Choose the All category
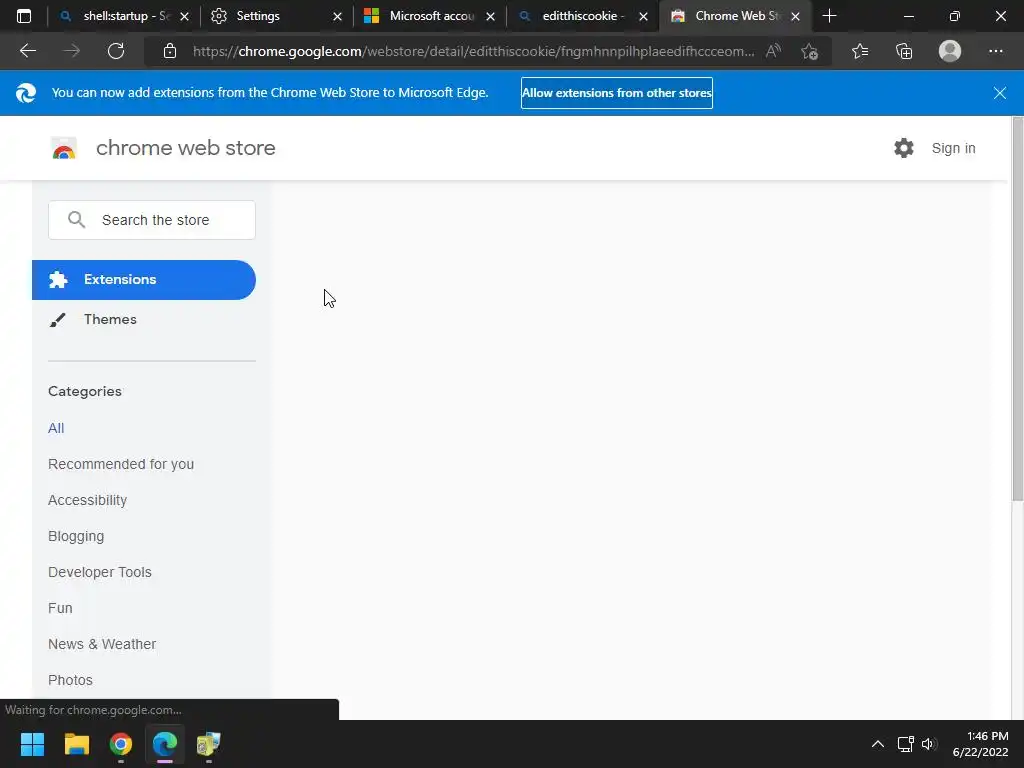 click(x=56, y=428)
